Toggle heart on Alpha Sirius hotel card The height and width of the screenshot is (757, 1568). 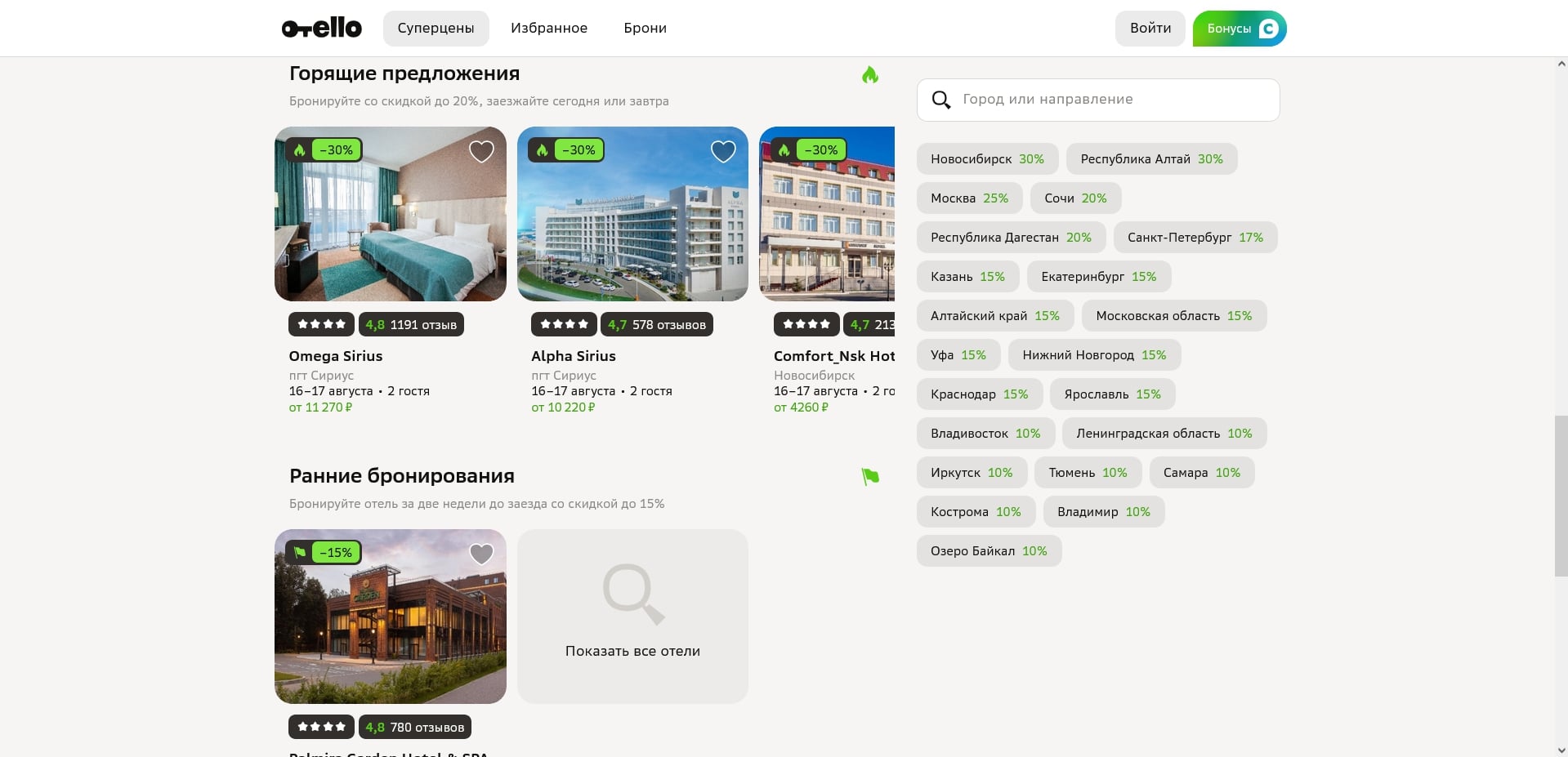(723, 151)
